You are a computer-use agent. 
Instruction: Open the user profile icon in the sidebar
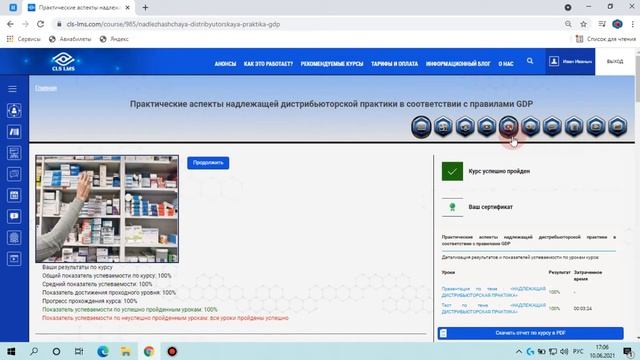click(x=14, y=111)
